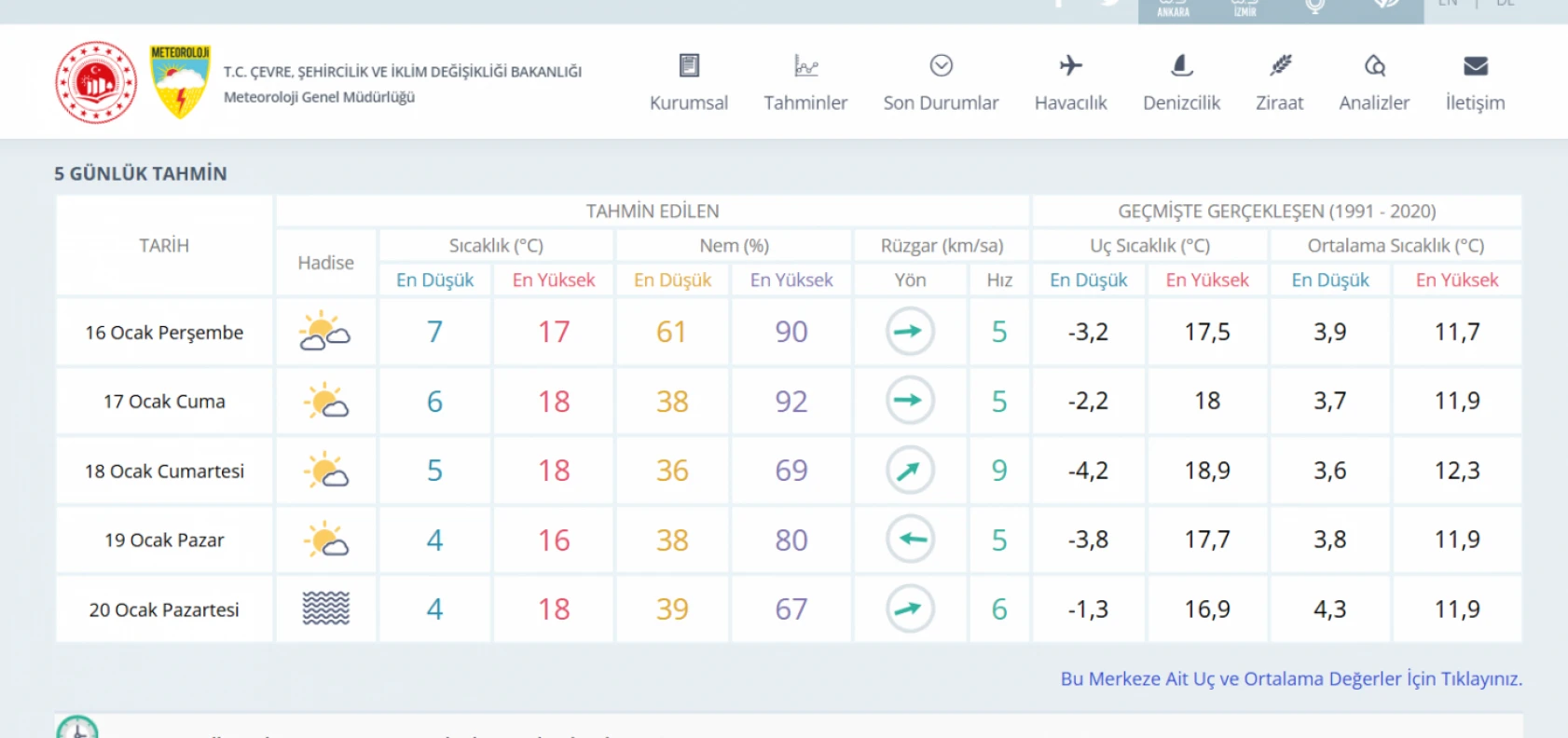
Task: Click the ministry emblem logo
Action: click(96, 82)
